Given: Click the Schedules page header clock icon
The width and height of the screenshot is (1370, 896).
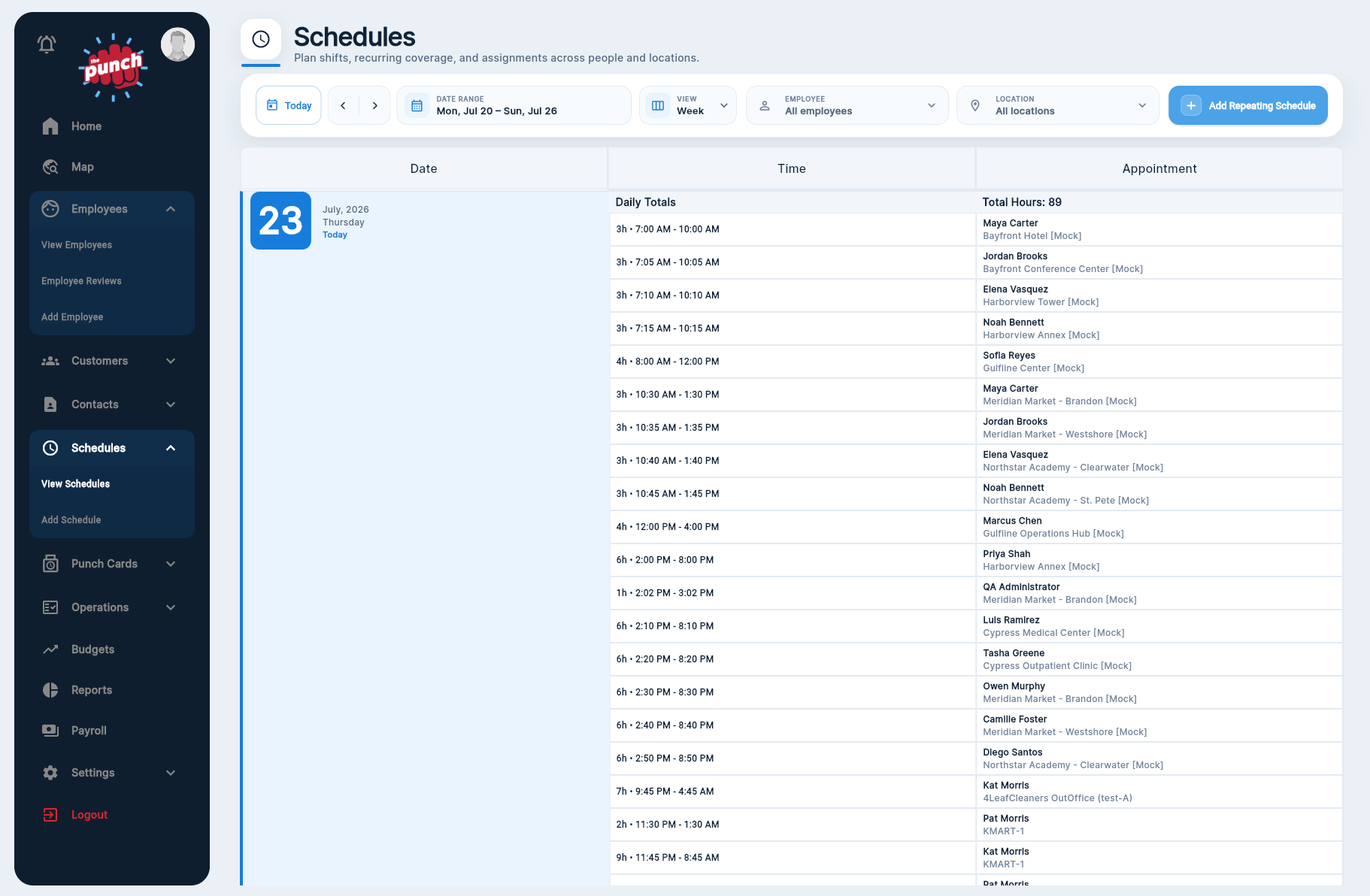Looking at the screenshot, I should tap(261, 39).
